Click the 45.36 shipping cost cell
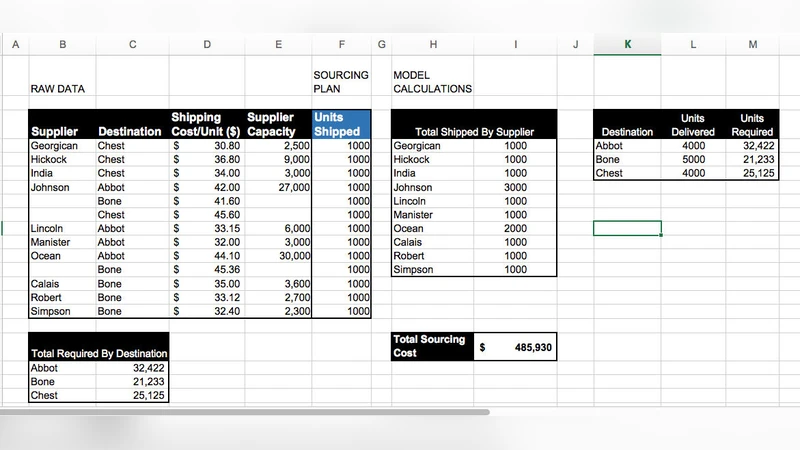 pos(206,270)
